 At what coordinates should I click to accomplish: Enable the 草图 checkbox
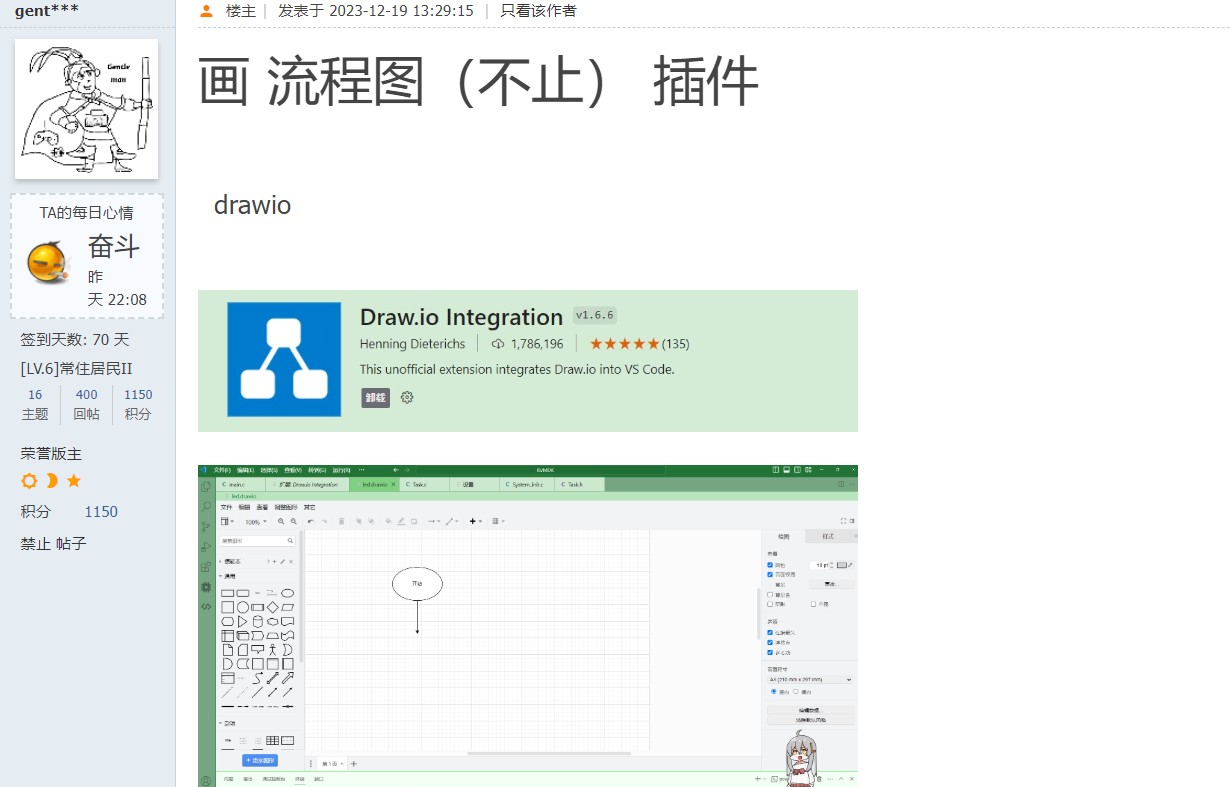(x=813, y=604)
